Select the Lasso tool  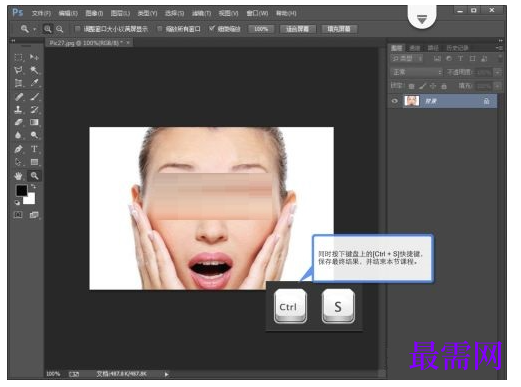click(x=19, y=70)
